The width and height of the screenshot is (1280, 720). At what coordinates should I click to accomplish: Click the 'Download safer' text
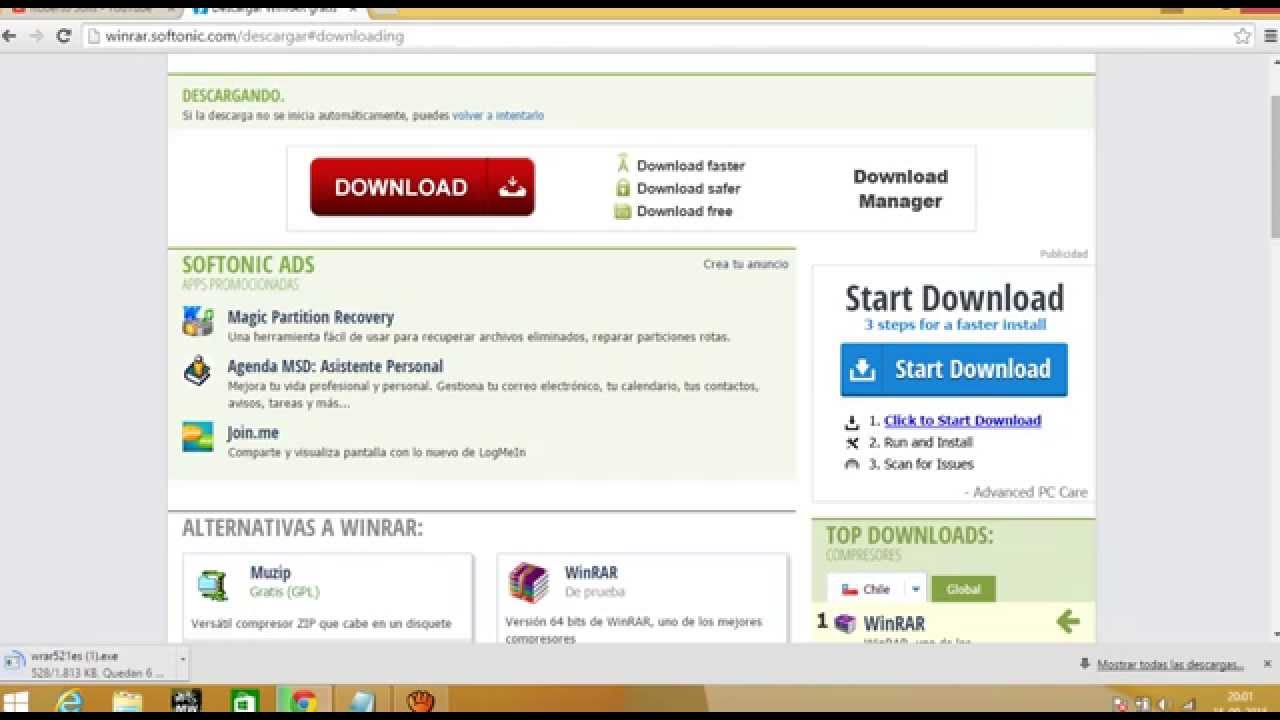click(689, 188)
